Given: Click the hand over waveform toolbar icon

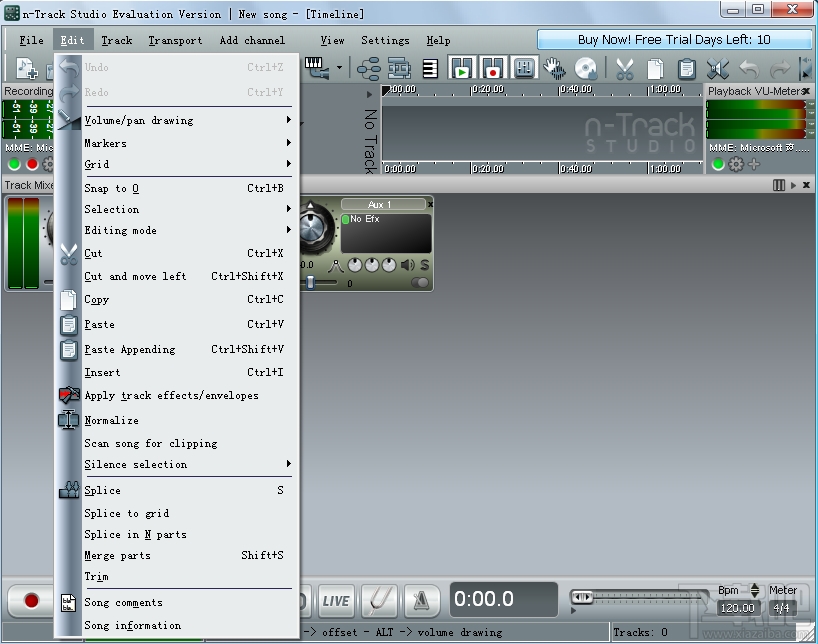Looking at the screenshot, I should pos(554,68).
